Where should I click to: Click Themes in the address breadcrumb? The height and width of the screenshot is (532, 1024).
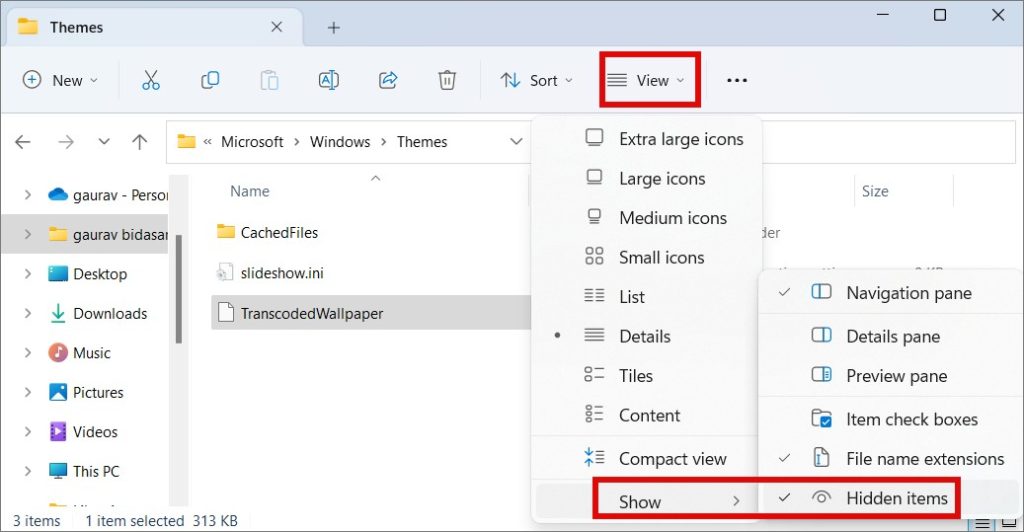pos(422,142)
